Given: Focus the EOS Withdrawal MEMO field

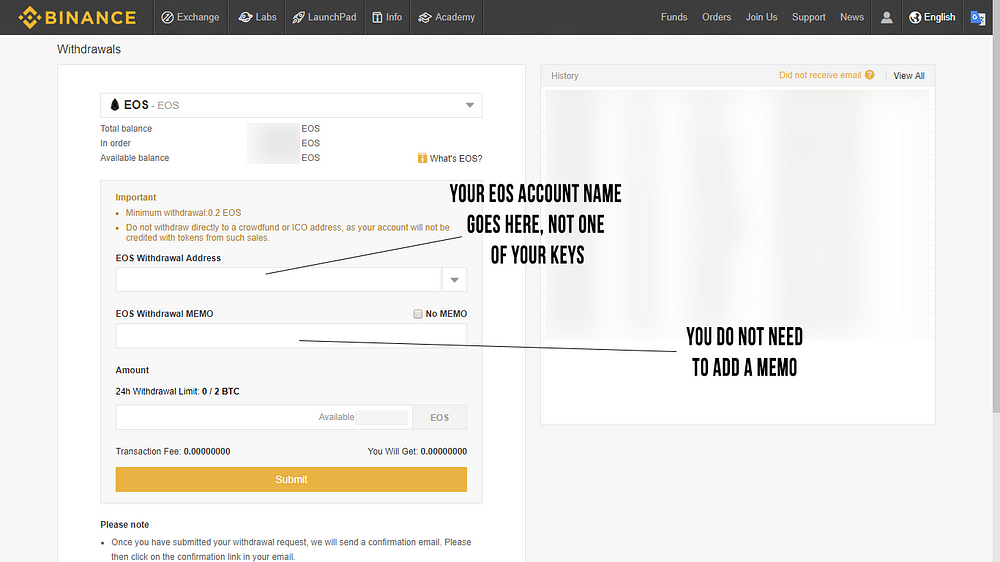Looking at the screenshot, I should click(291, 336).
